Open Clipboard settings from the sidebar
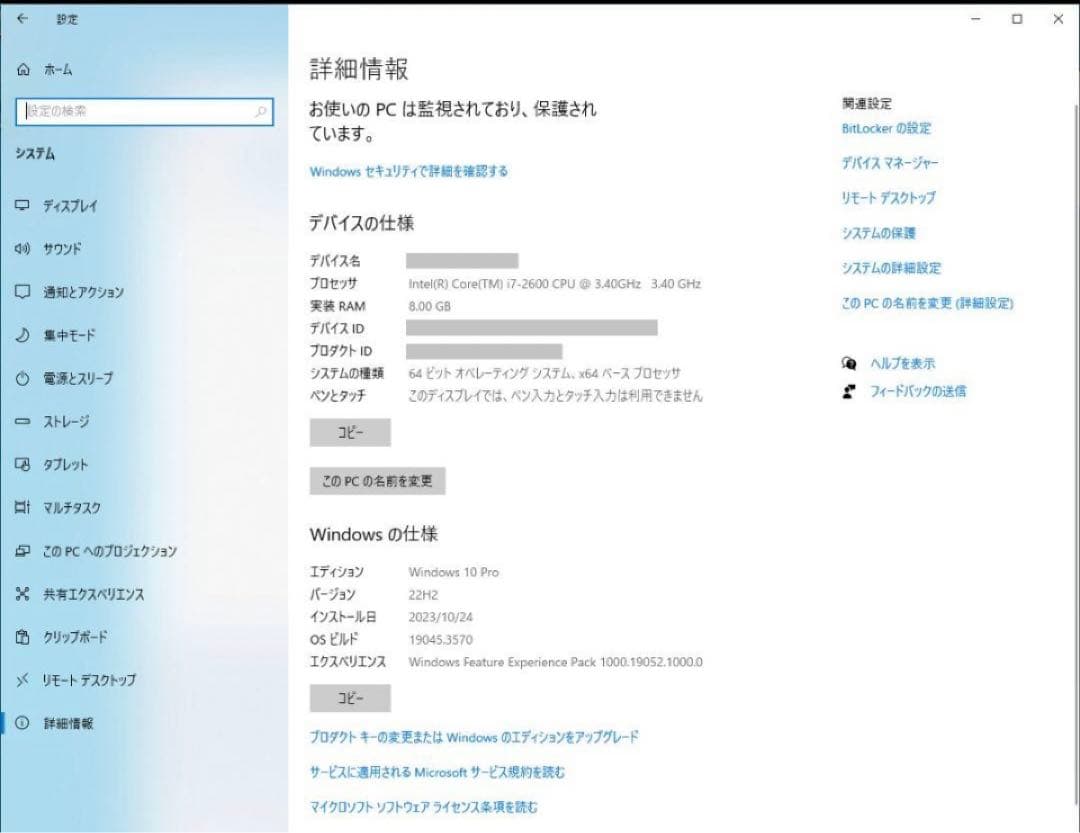The height and width of the screenshot is (833, 1080). (60, 636)
